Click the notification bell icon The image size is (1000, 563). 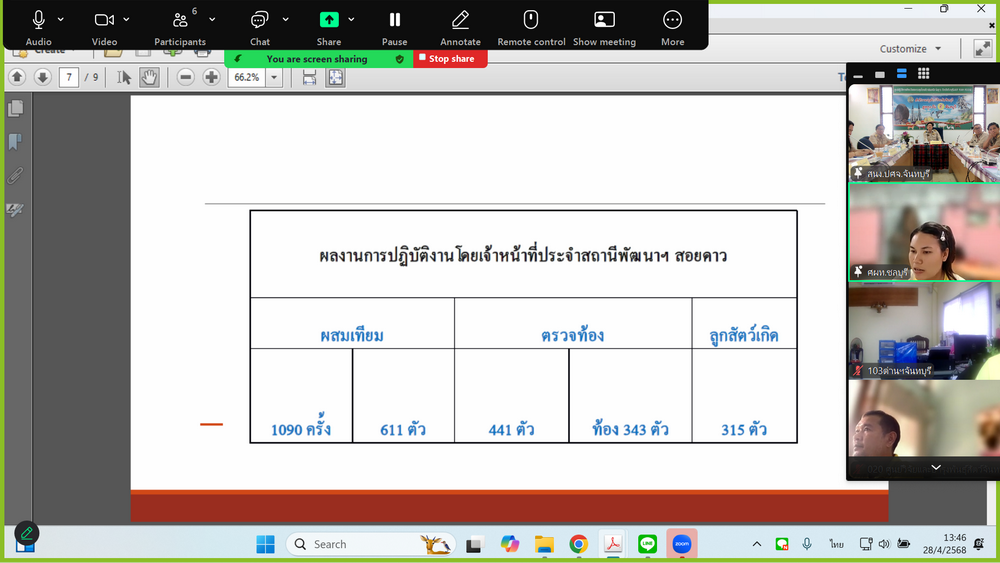(979, 544)
